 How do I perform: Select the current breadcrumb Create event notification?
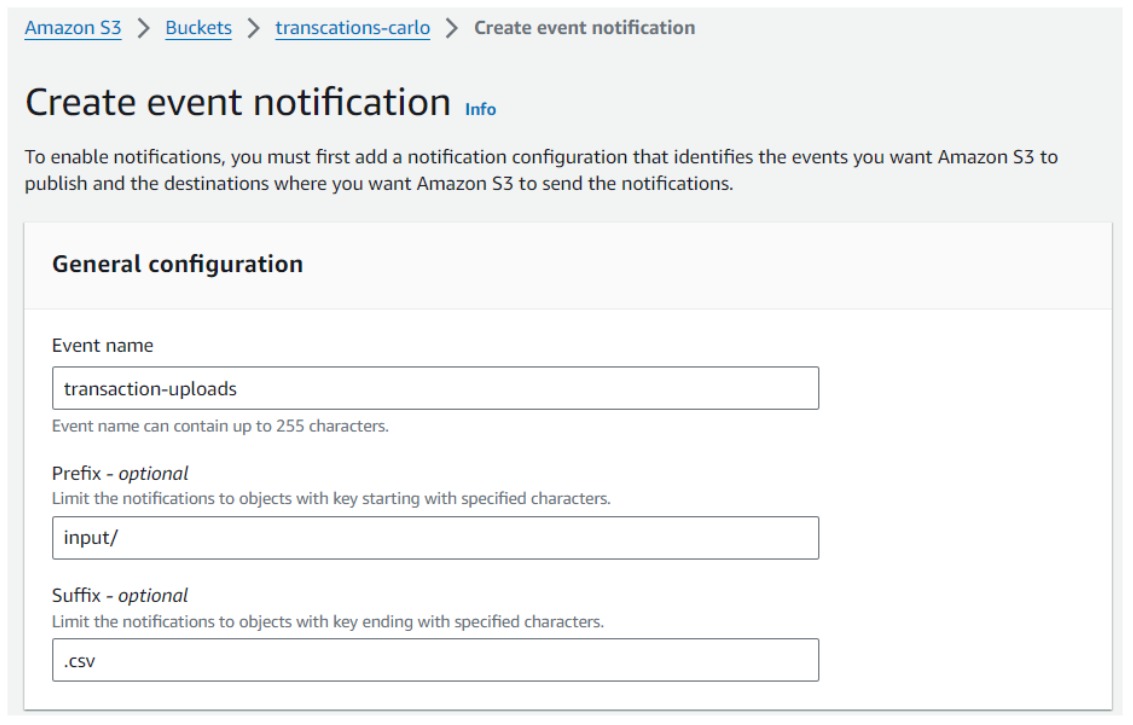[x=584, y=28]
